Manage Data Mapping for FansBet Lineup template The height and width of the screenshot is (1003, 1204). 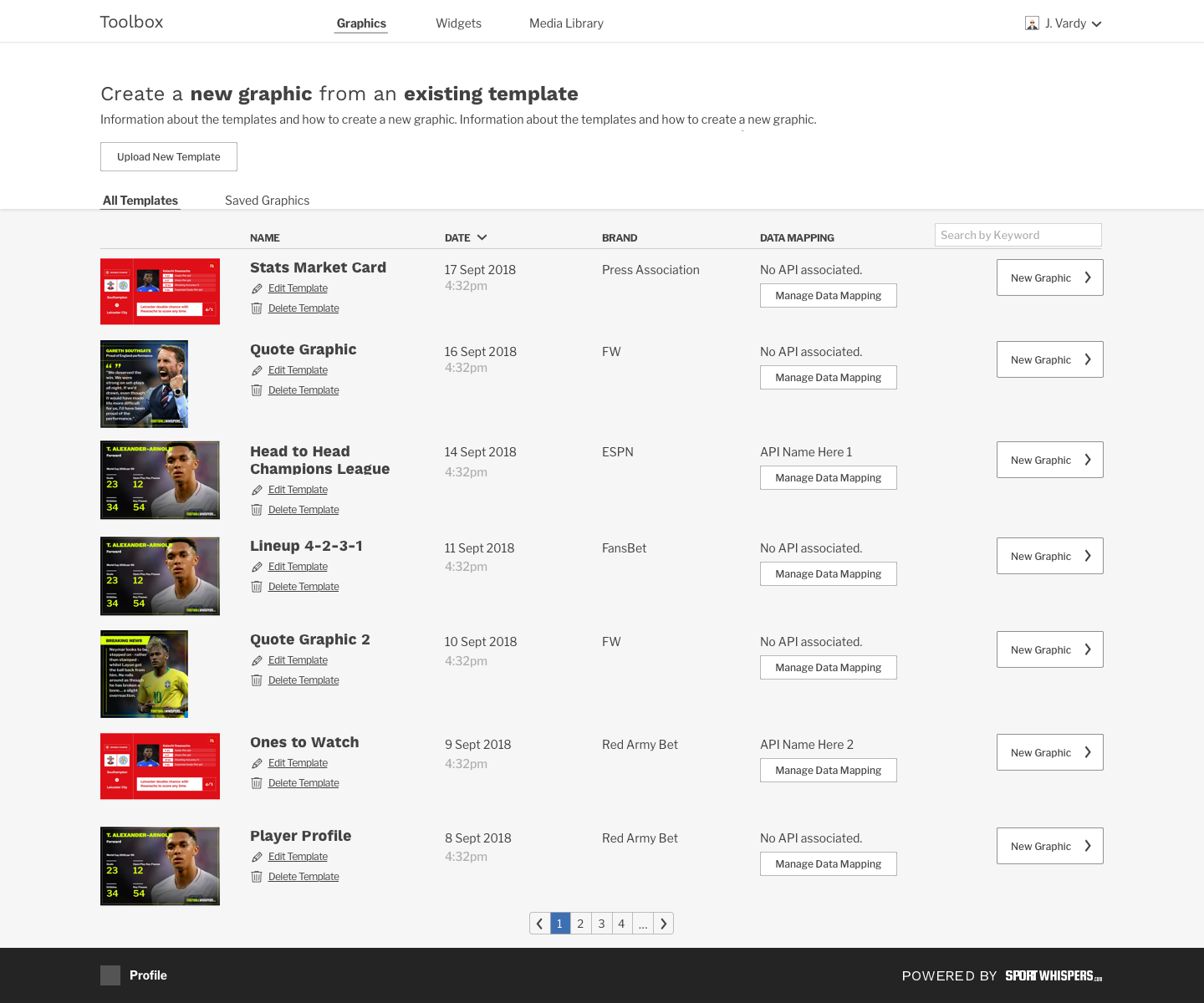pyautogui.click(x=829, y=574)
